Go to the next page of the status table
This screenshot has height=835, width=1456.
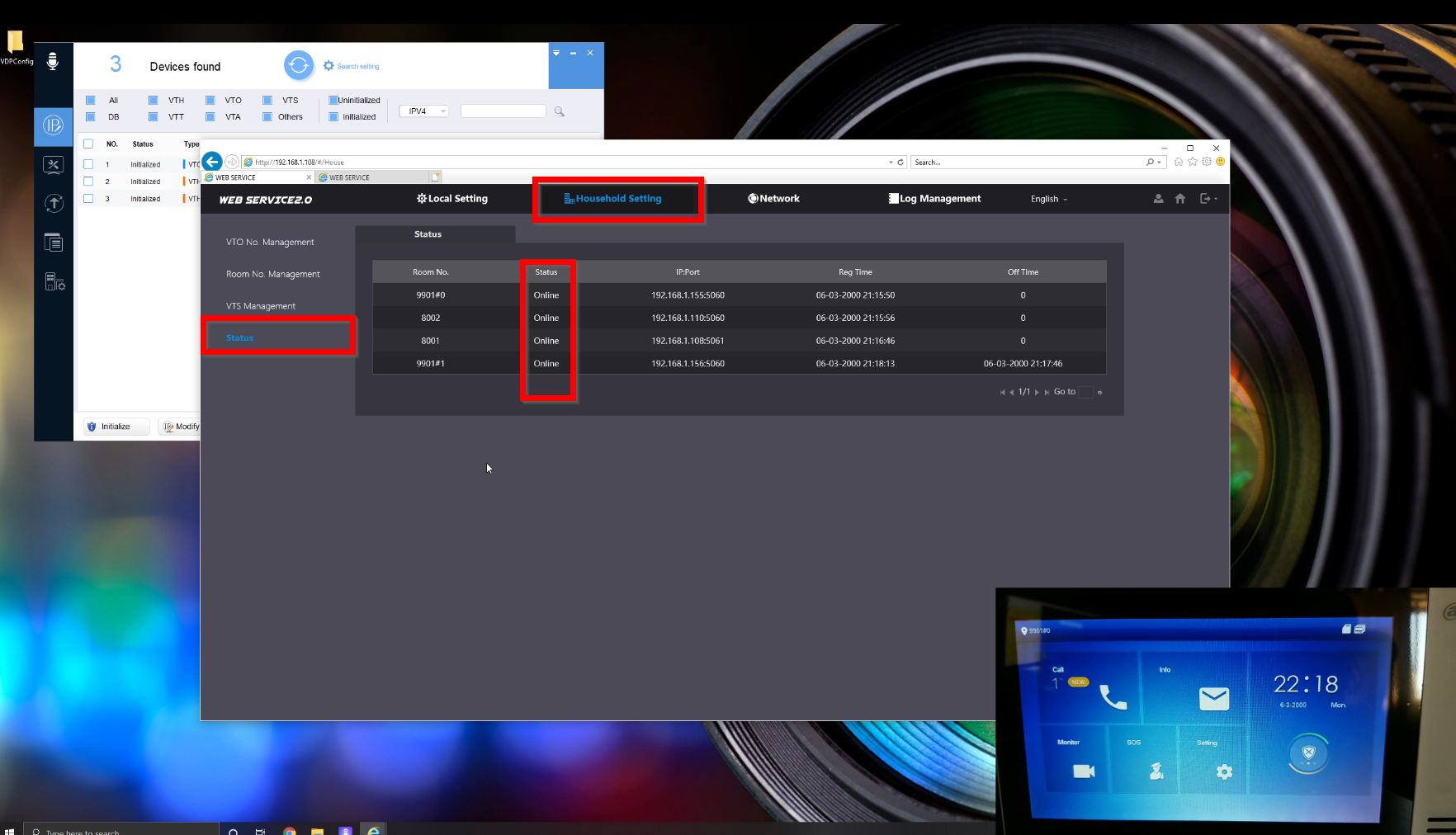click(1037, 393)
